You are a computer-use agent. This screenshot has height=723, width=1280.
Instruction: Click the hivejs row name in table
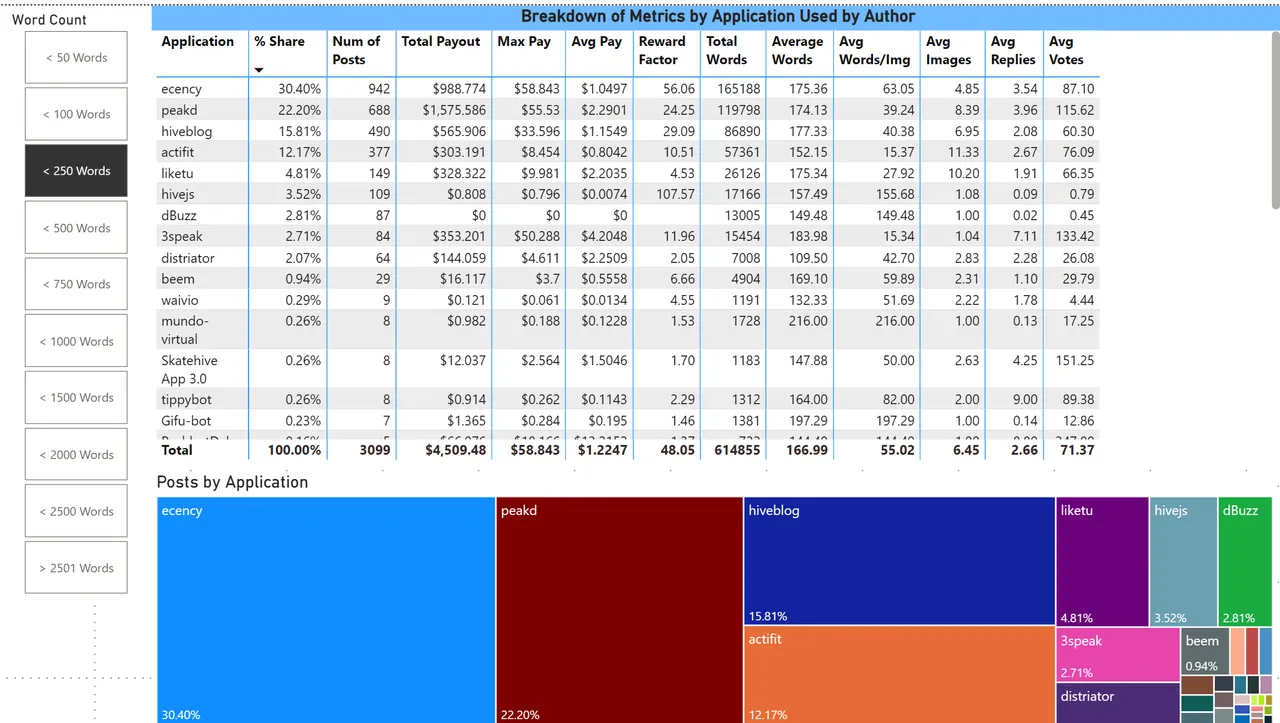click(178, 194)
